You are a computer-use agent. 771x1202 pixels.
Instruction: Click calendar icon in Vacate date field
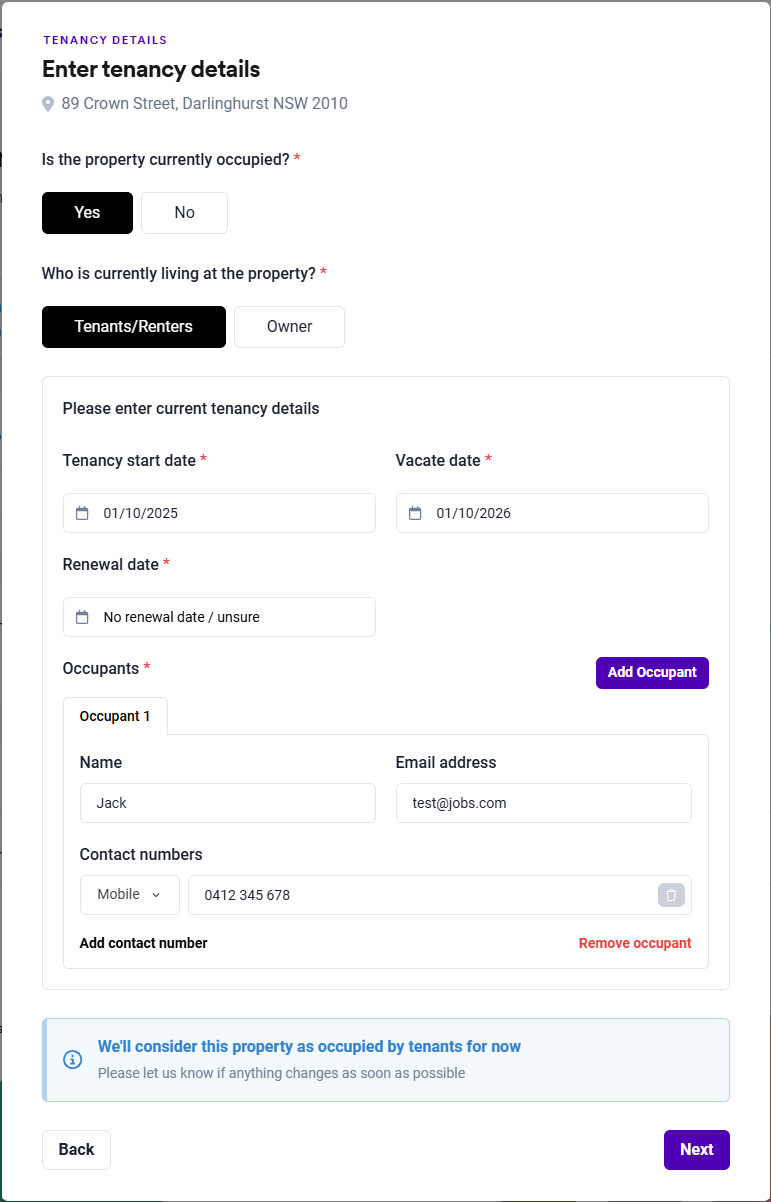415,513
